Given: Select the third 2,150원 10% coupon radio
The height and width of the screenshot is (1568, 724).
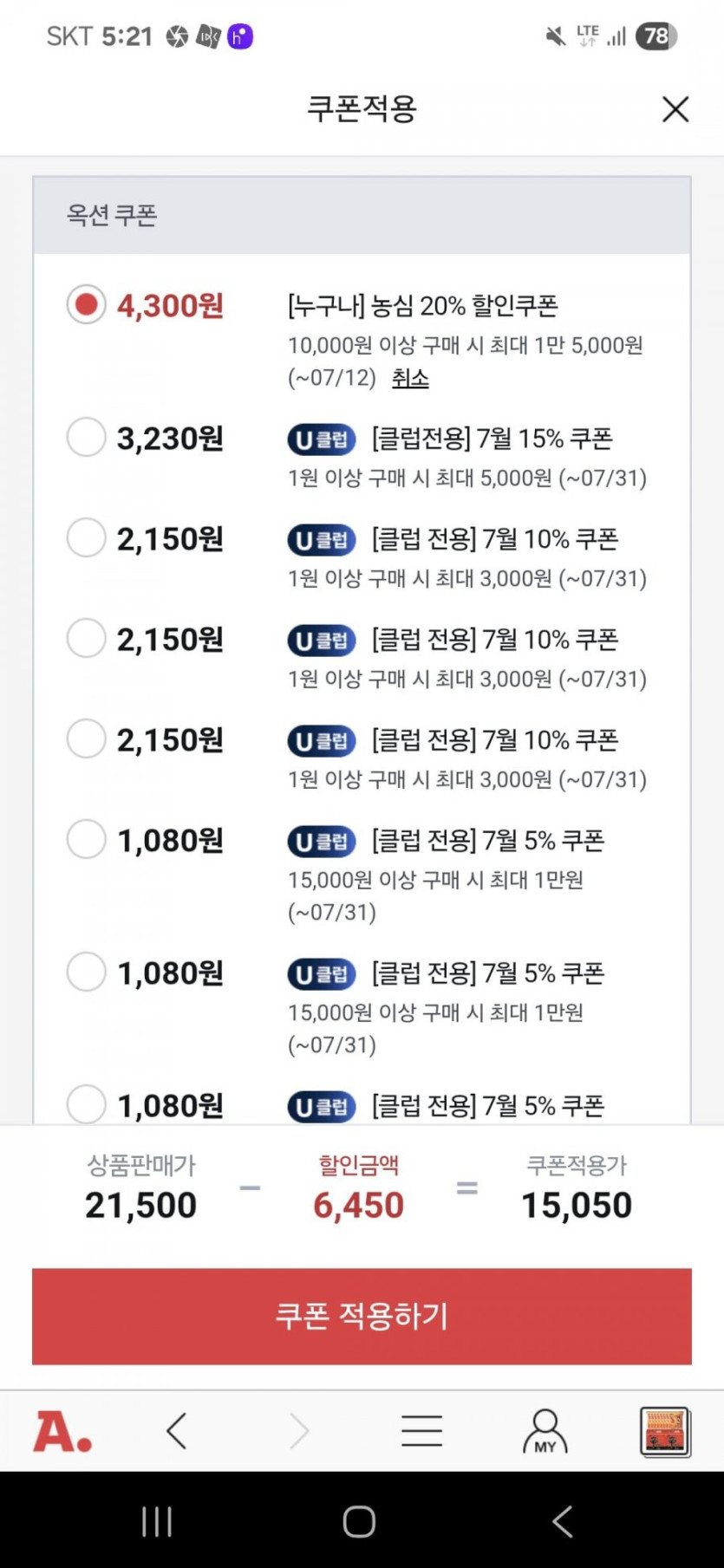Looking at the screenshot, I should tap(87, 739).
